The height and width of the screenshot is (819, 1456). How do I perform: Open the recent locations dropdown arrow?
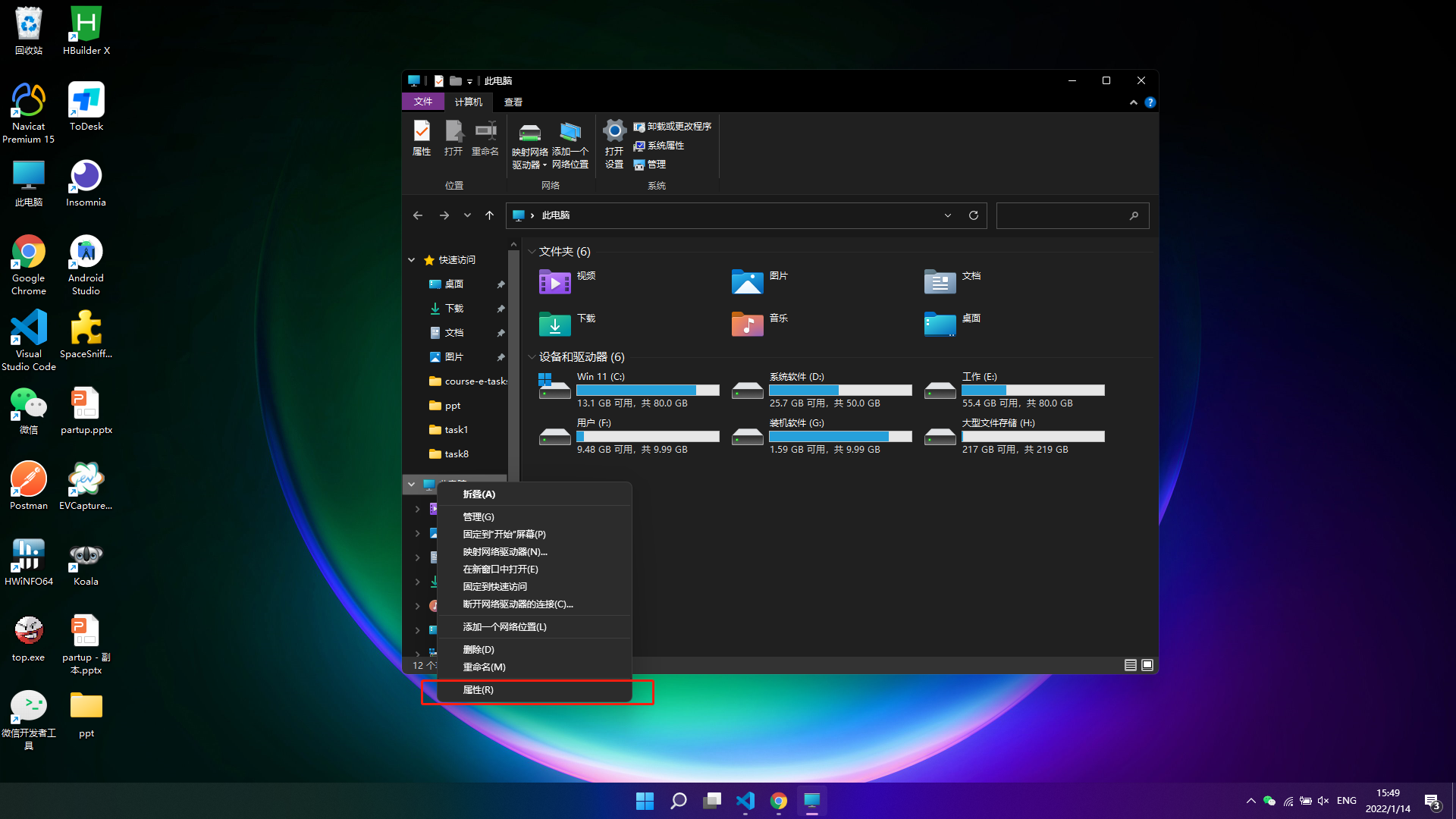[467, 215]
